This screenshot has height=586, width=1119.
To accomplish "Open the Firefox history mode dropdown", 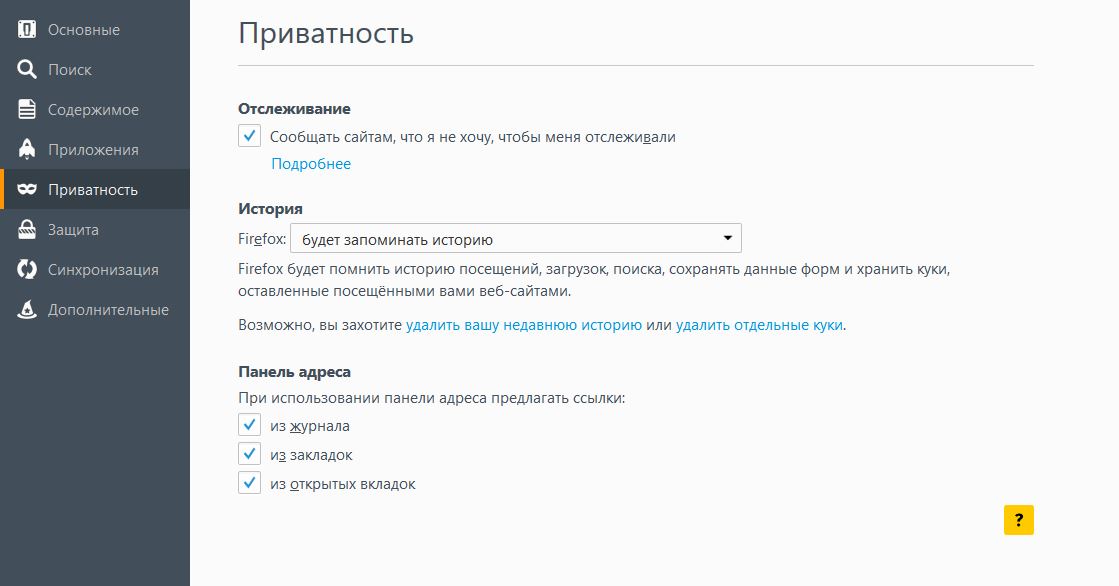I will coord(515,239).
